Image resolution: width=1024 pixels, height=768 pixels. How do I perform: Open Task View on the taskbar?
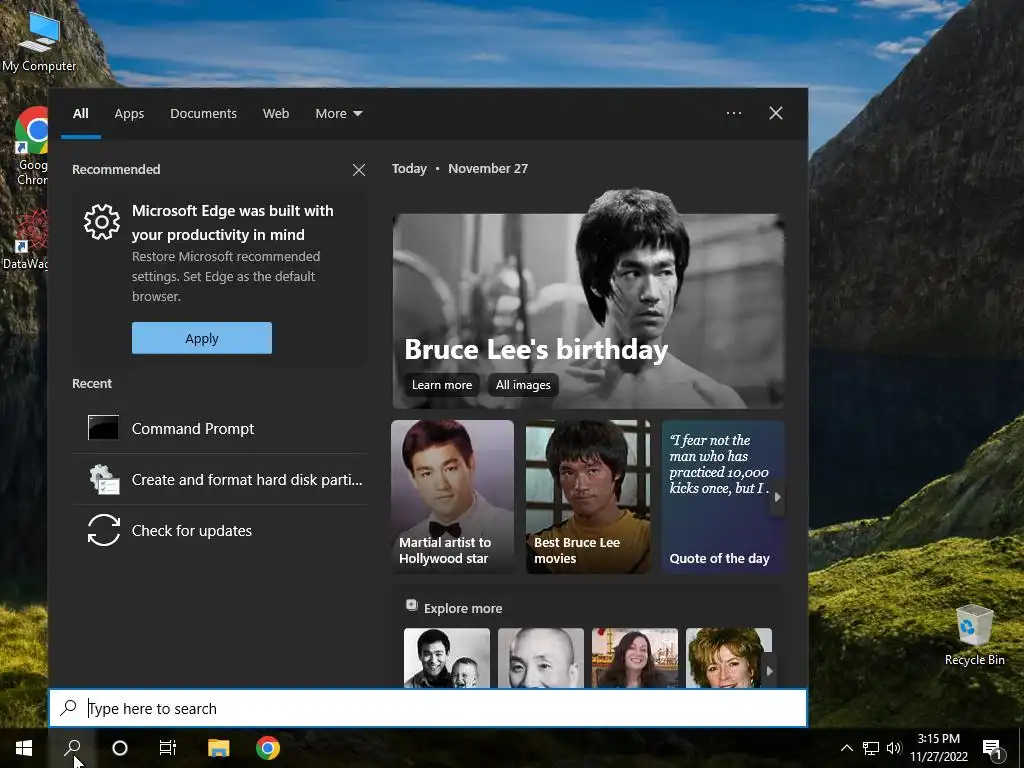(168, 748)
